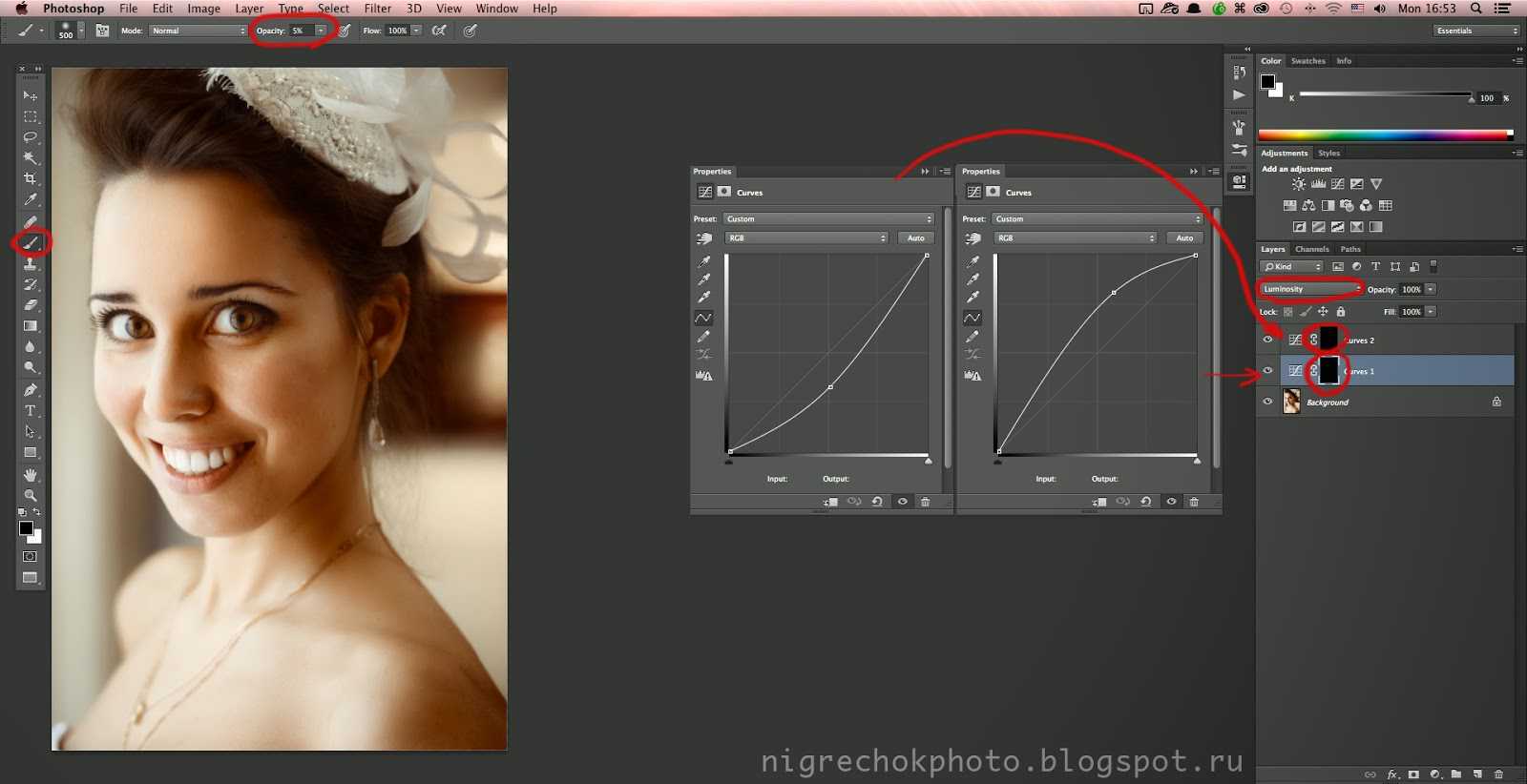Select the Eyedropper tool

[x=31, y=200]
